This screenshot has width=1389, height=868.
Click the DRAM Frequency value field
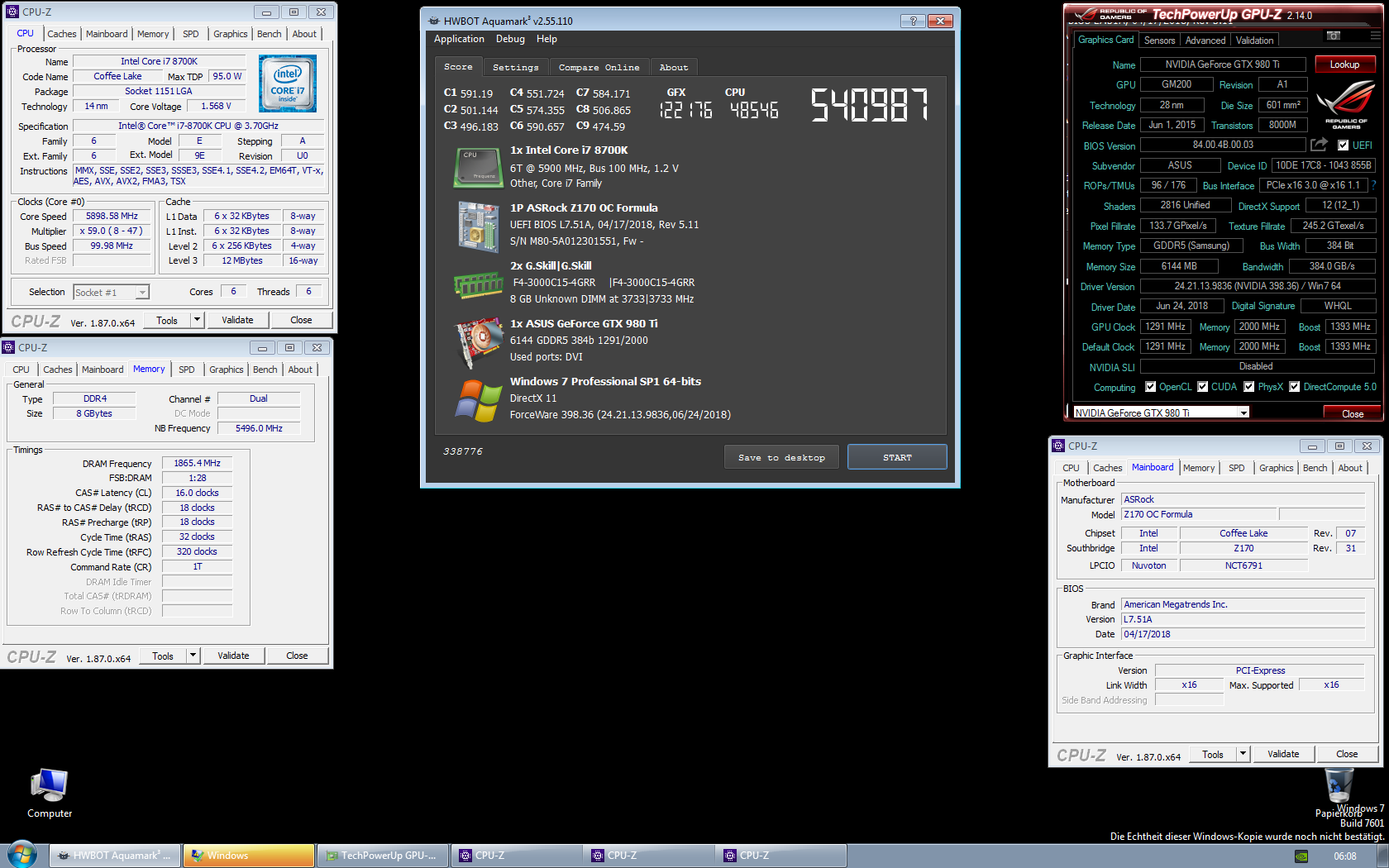[x=197, y=463]
